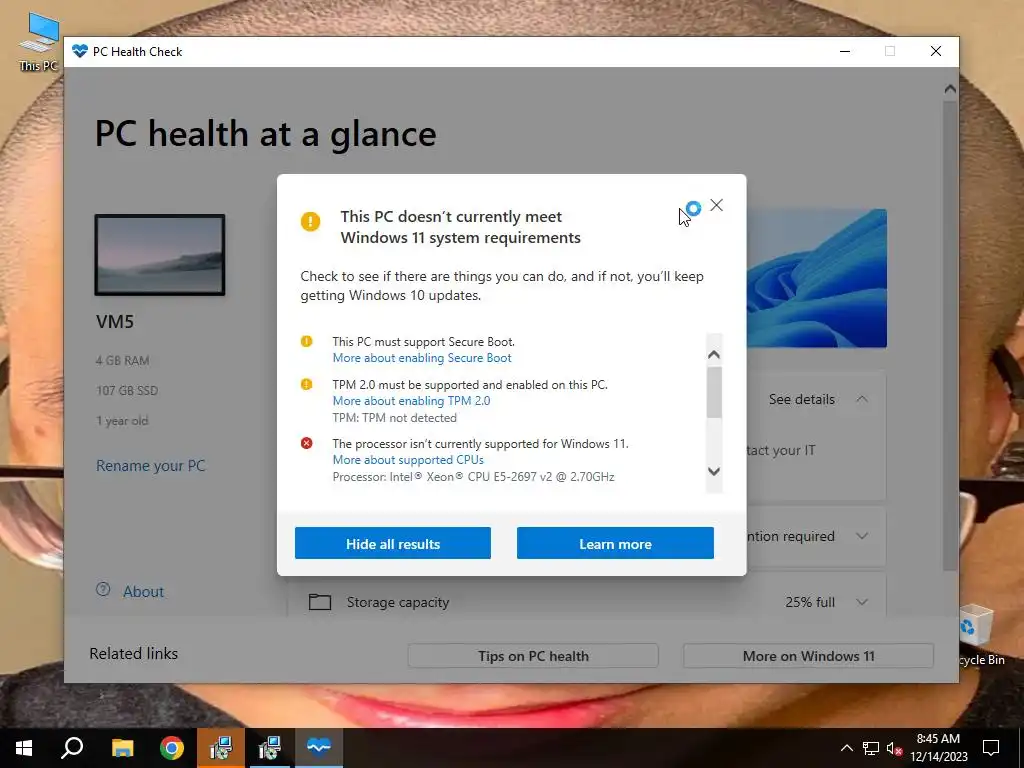Click the Hide all results button
The width and height of the screenshot is (1024, 768).
[x=392, y=543]
